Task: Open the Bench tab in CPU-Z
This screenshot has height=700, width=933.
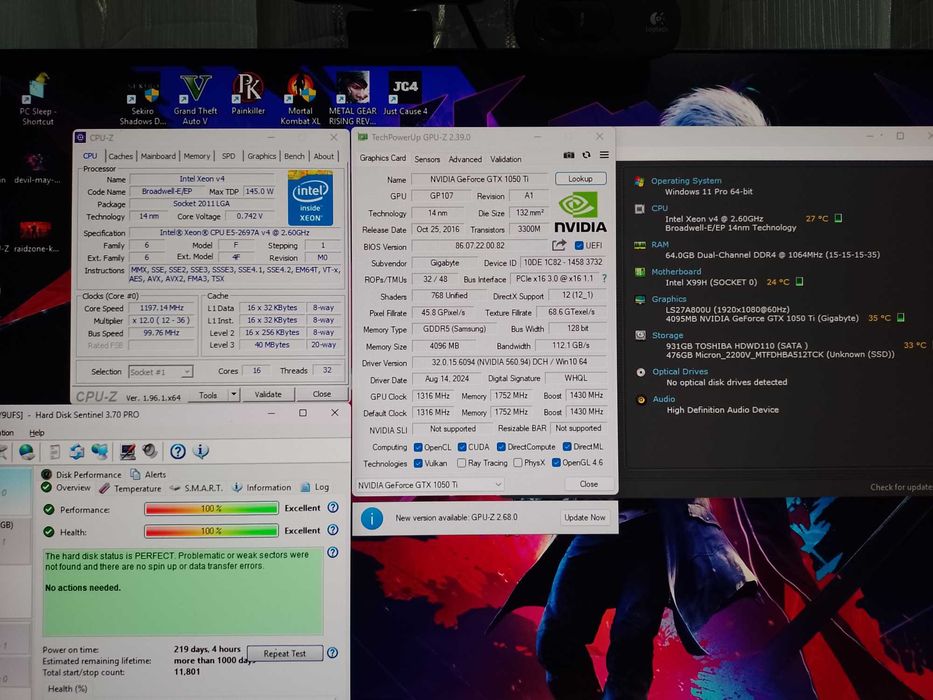Action: click(x=294, y=156)
